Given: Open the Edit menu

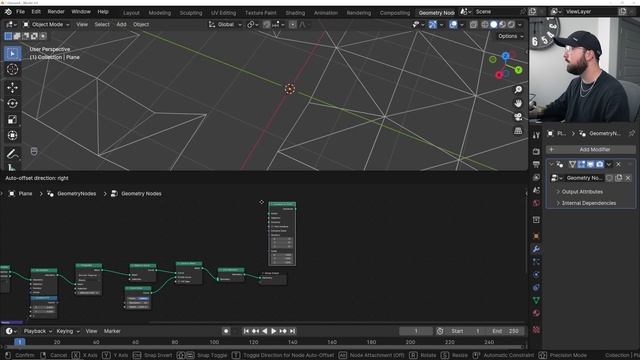Looking at the screenshot, I should point(36,12).
